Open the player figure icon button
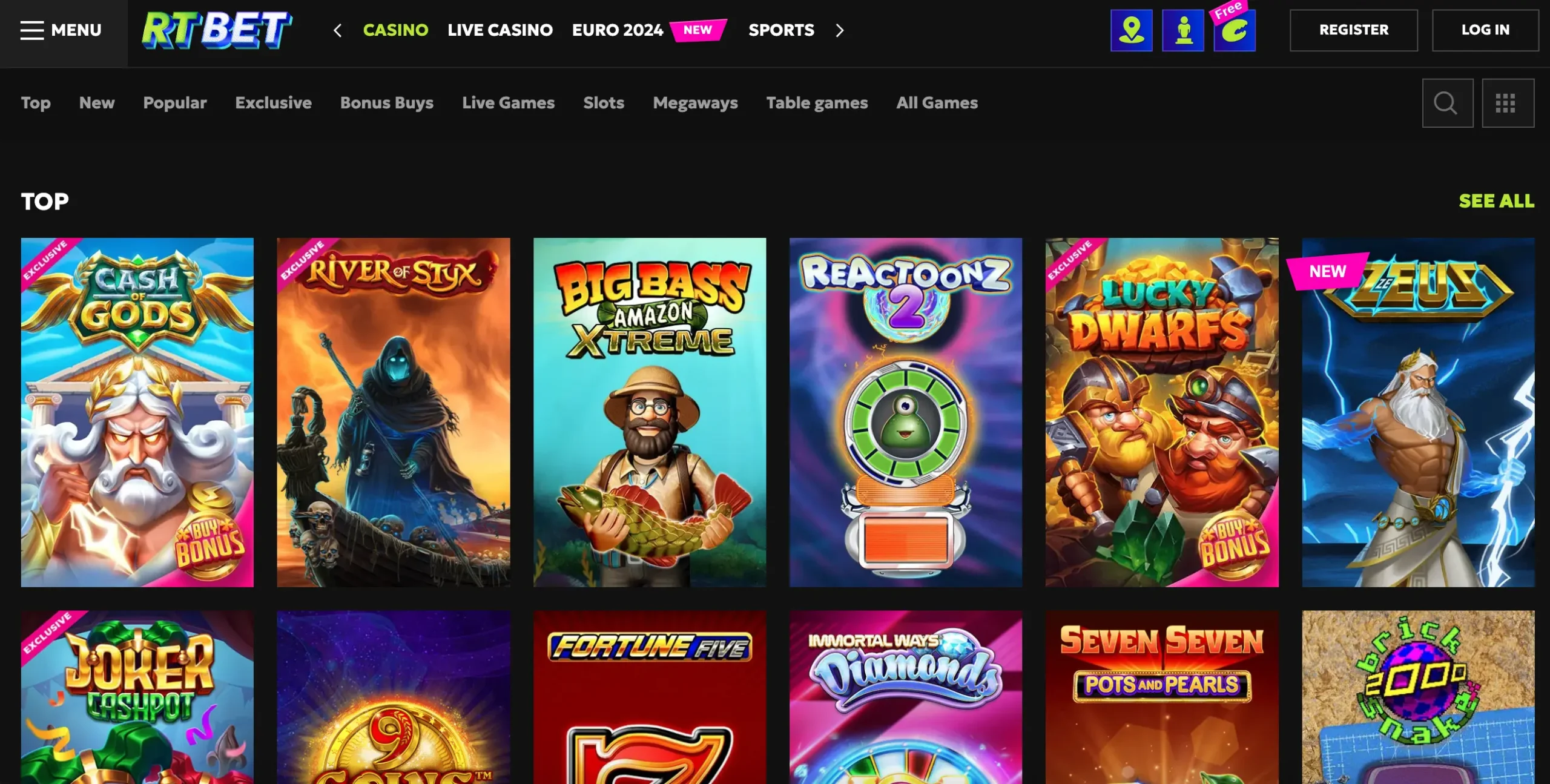Screen dimensions: 1550x784 coord(1183,30)
